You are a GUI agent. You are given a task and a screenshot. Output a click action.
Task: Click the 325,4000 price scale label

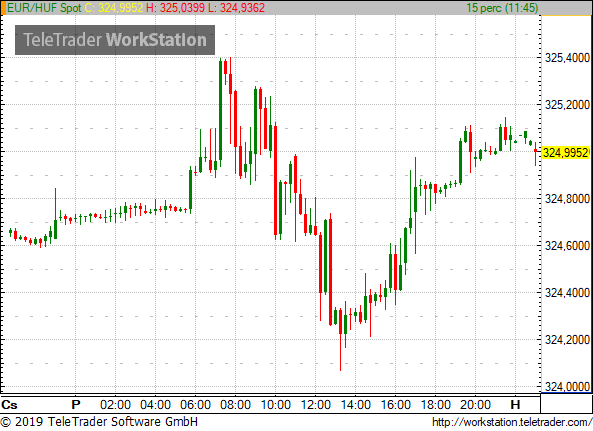click(567, 58)
